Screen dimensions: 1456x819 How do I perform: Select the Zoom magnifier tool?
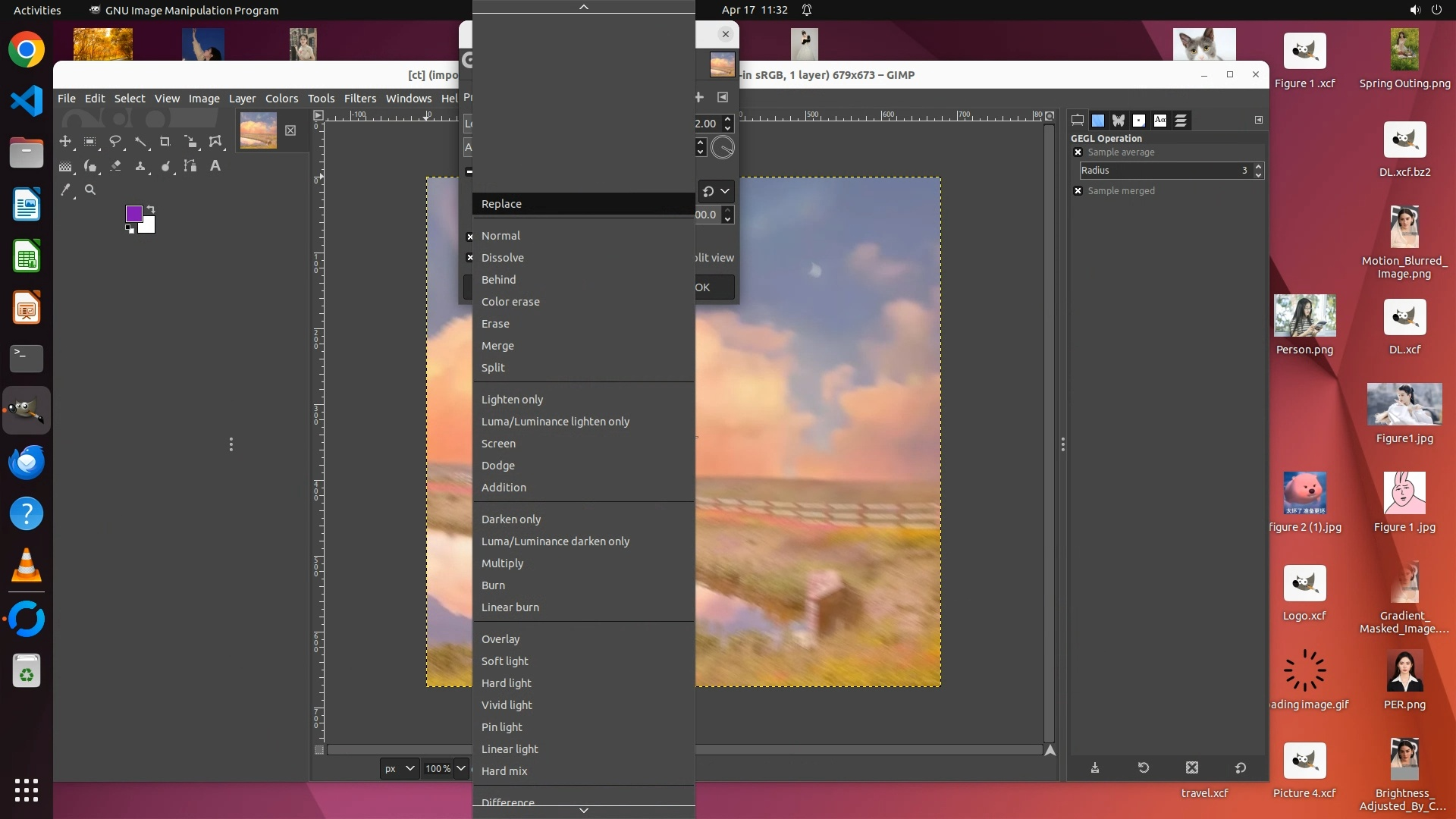(90, 190)
